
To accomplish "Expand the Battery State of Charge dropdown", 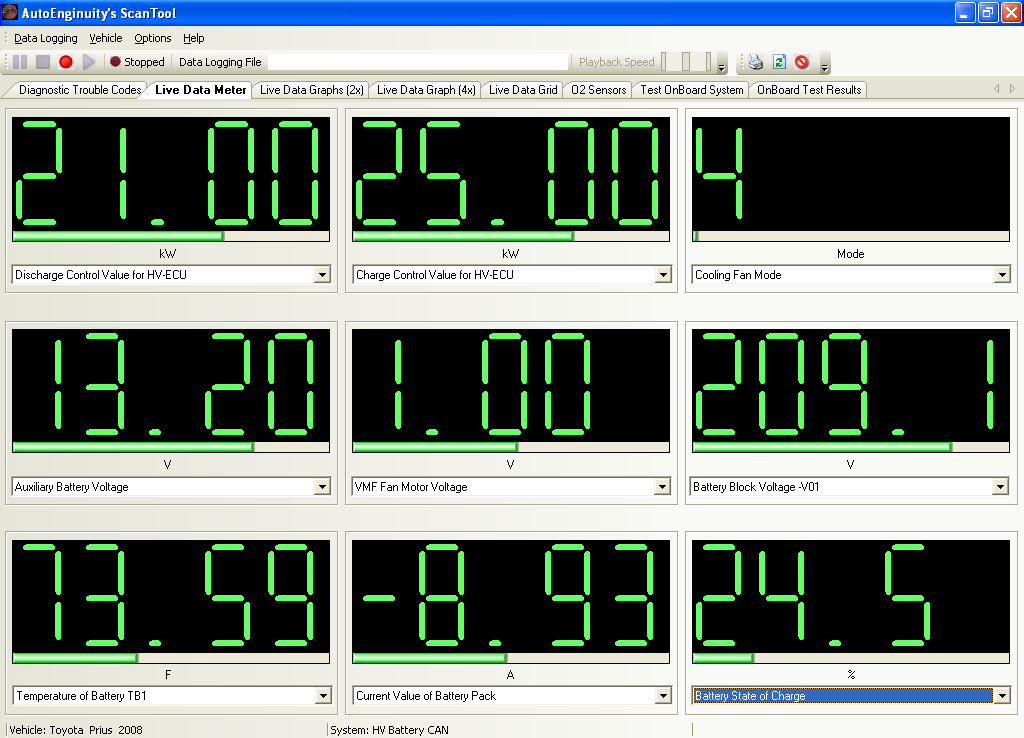I will point(1002,696).
